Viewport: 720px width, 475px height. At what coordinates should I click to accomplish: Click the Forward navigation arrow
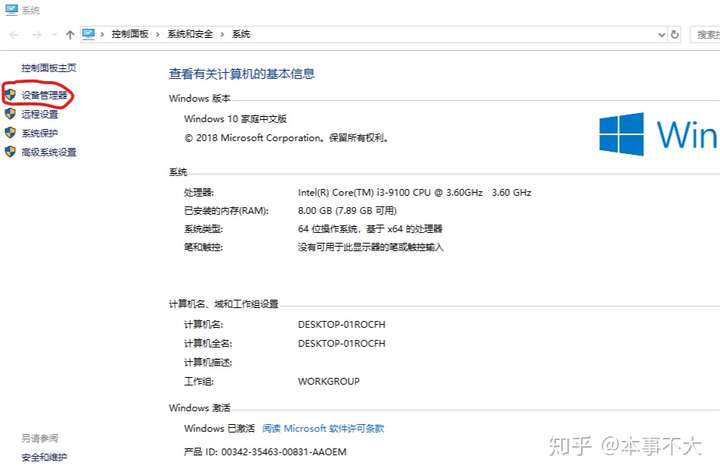click(x=37, y=34)
